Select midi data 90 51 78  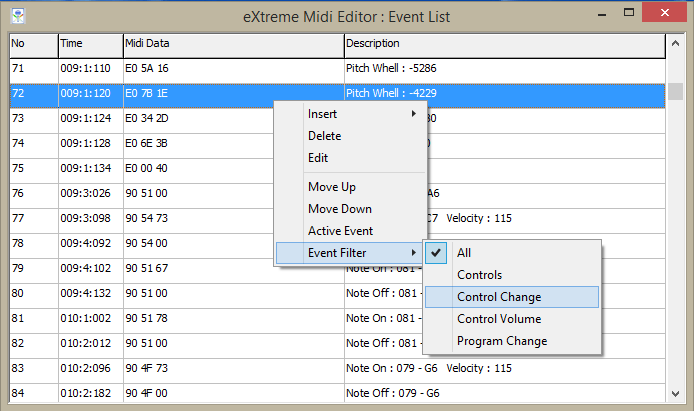click(x=147, y=318)
